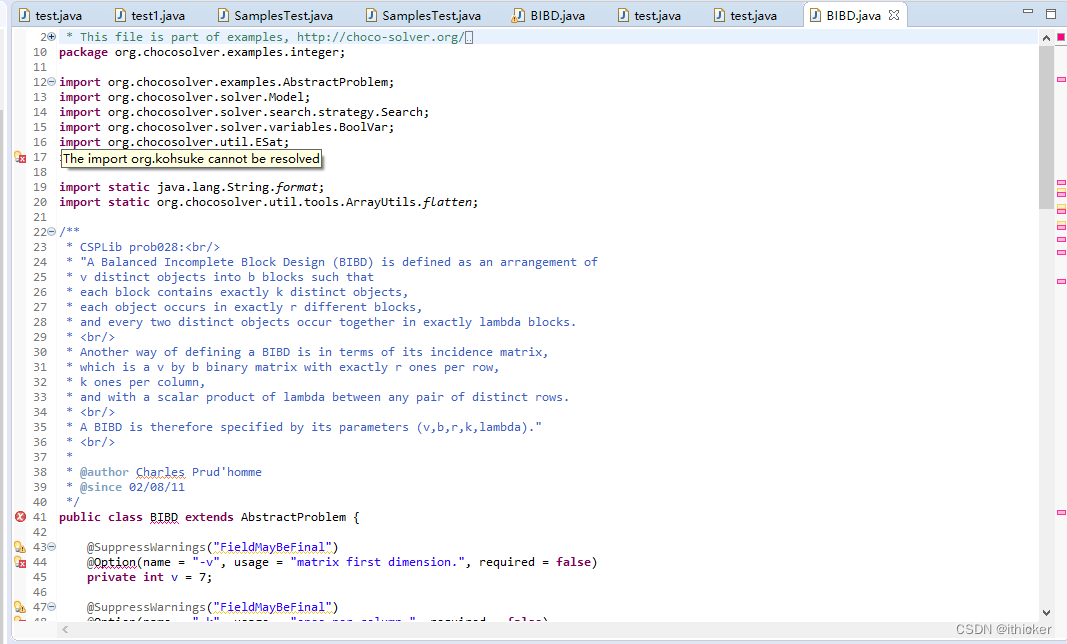Open the error quick-fix bulb on line 44
Image resolution: width=1067 pixels, height=644 pixels.
[x=20, y=562]
